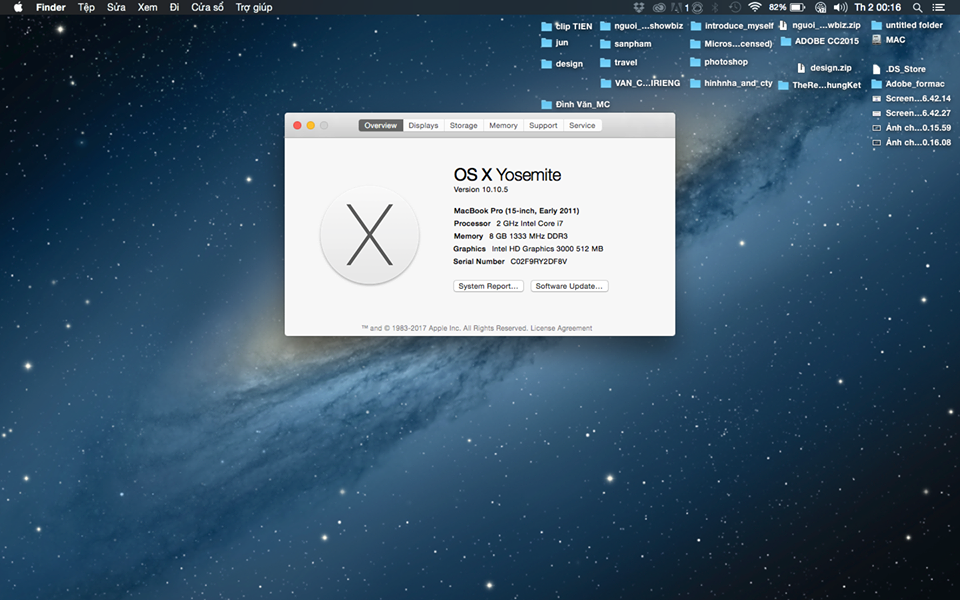Open Spotlight search magnifier
The image size is (960, 600).
pyautogui.click(x=917, y=7)
